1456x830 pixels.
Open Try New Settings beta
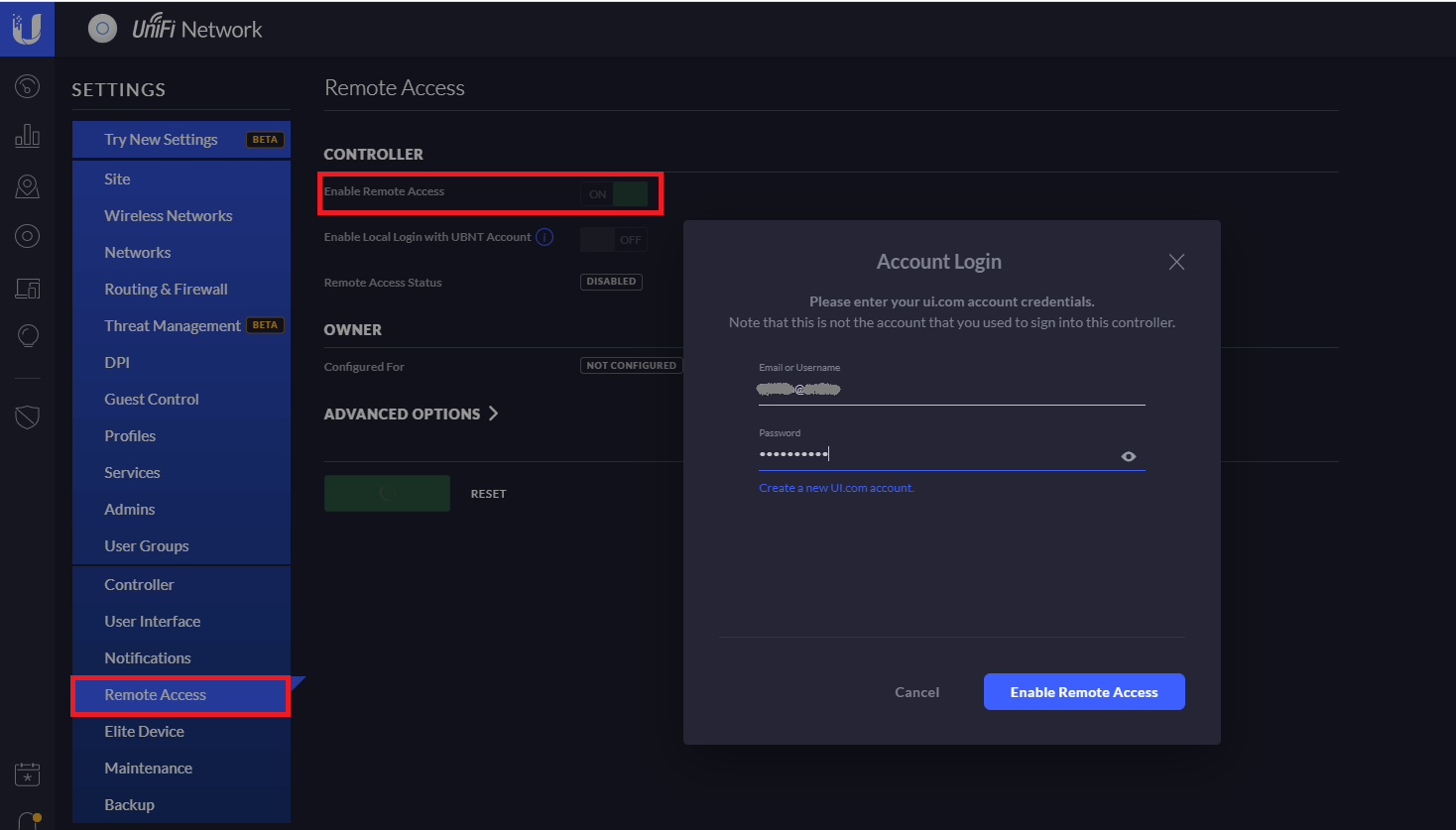(x=182, y=140)
